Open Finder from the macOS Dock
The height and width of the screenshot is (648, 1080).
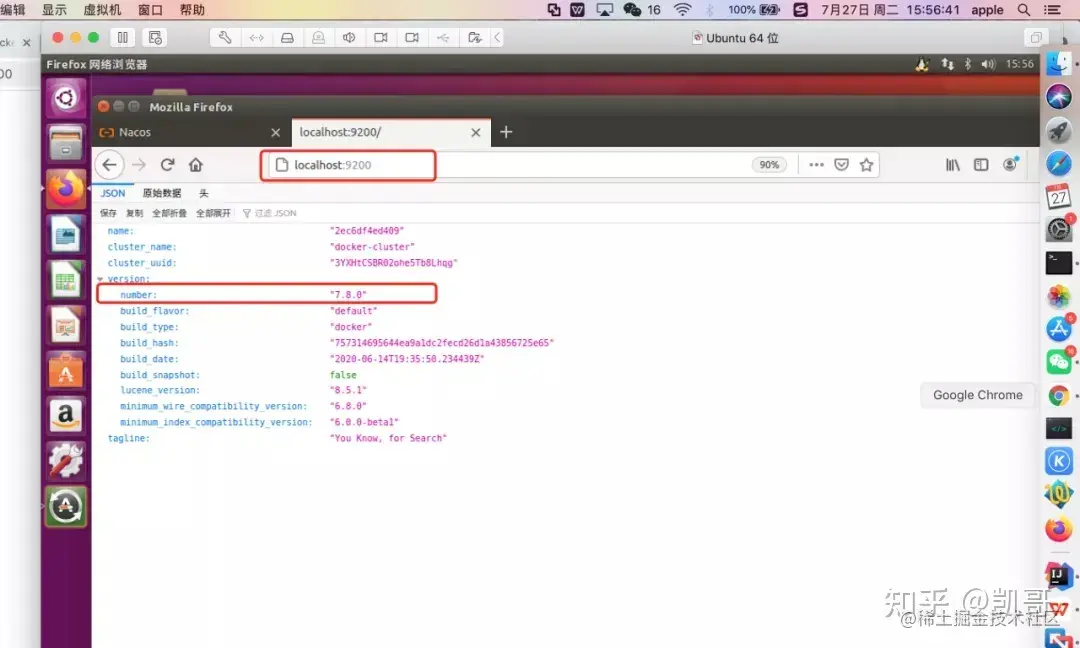(1059, 63)
